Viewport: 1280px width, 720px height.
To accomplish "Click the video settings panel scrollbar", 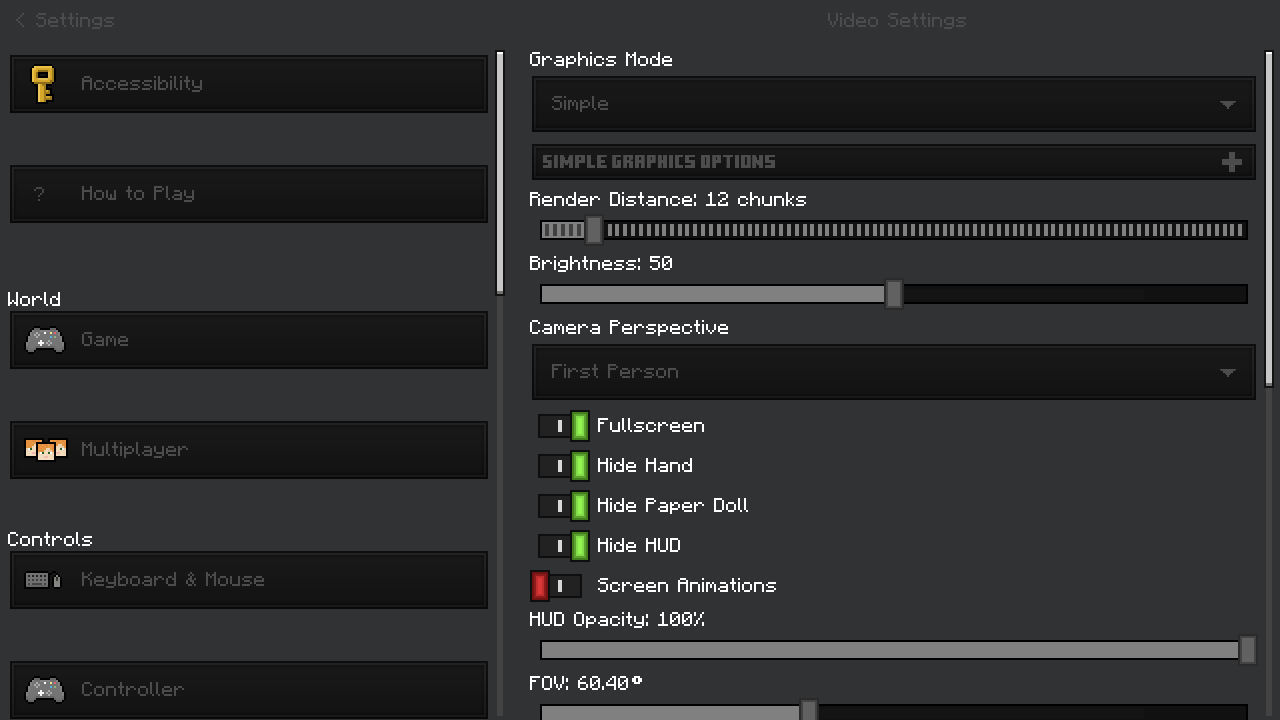I will pyautogui.click(x=1269, y=218).
